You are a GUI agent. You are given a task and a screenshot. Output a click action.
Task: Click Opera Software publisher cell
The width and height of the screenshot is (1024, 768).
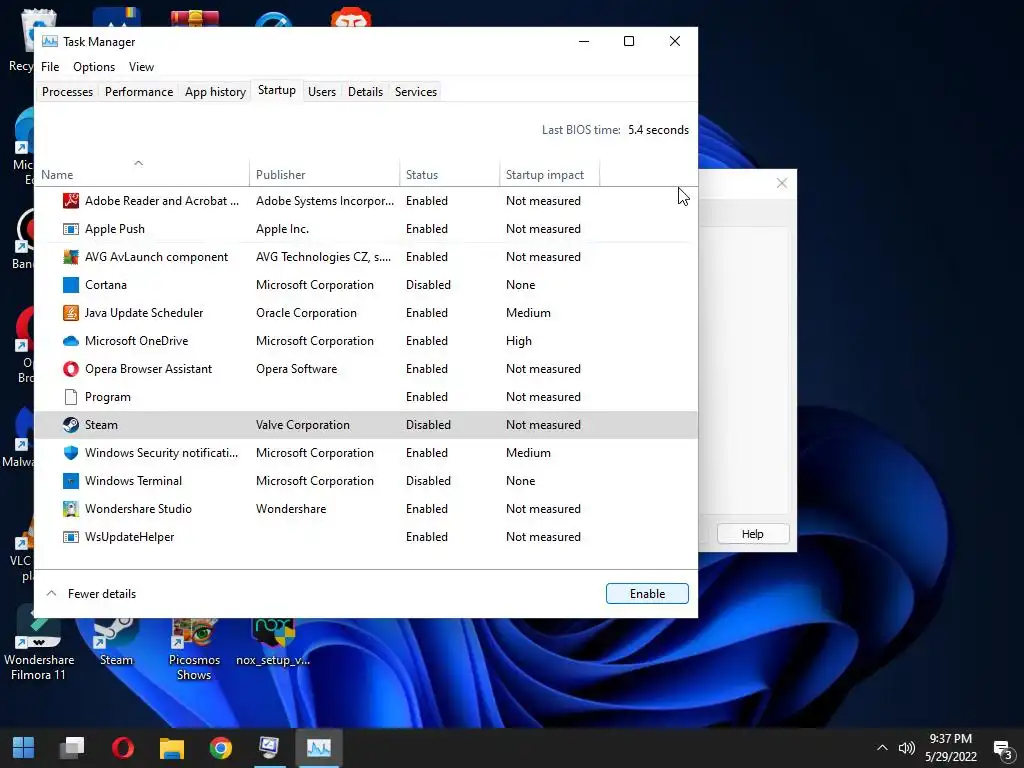(x=296, y=369)
